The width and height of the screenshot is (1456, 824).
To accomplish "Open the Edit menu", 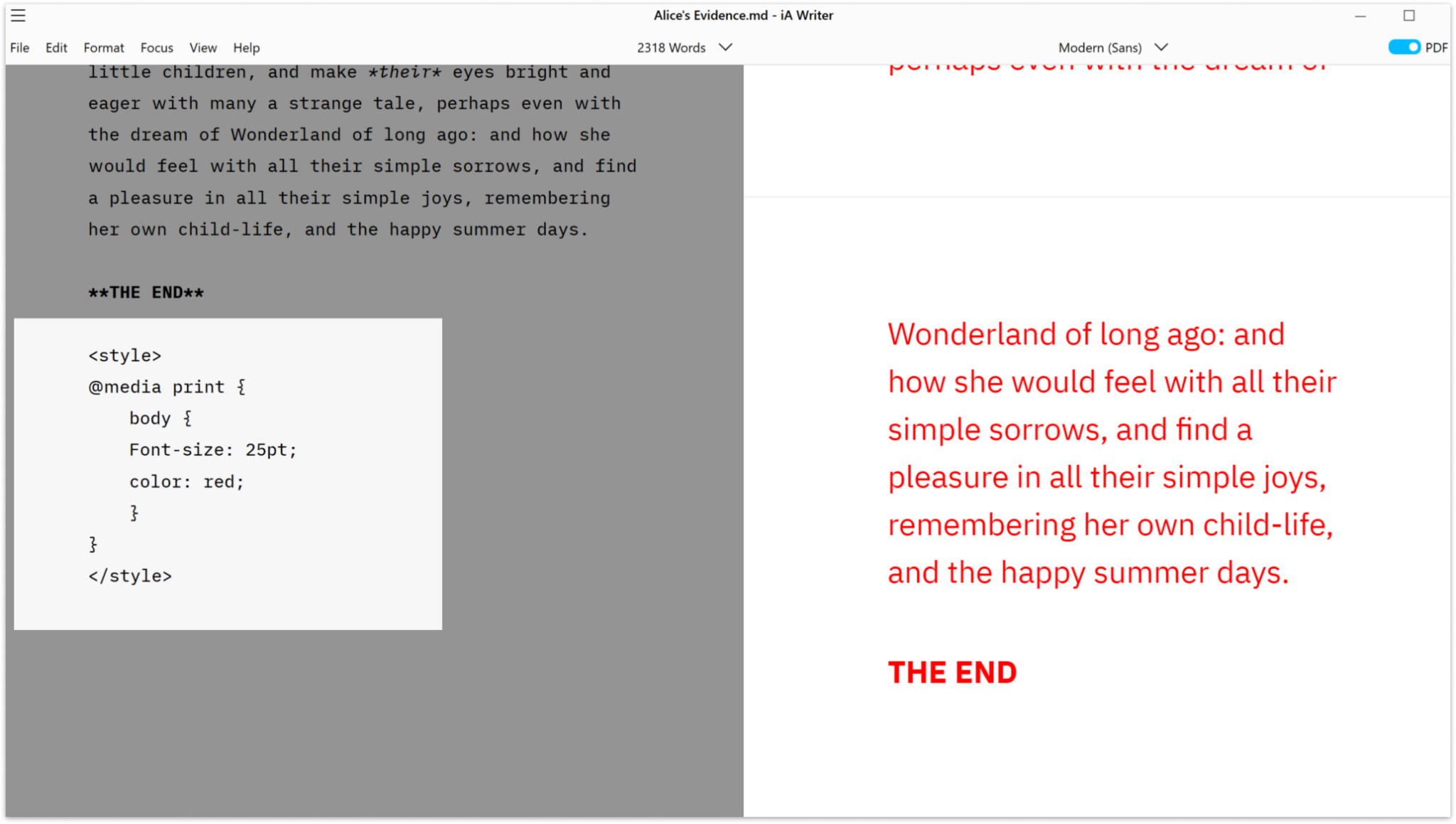I will pos(56,48).
